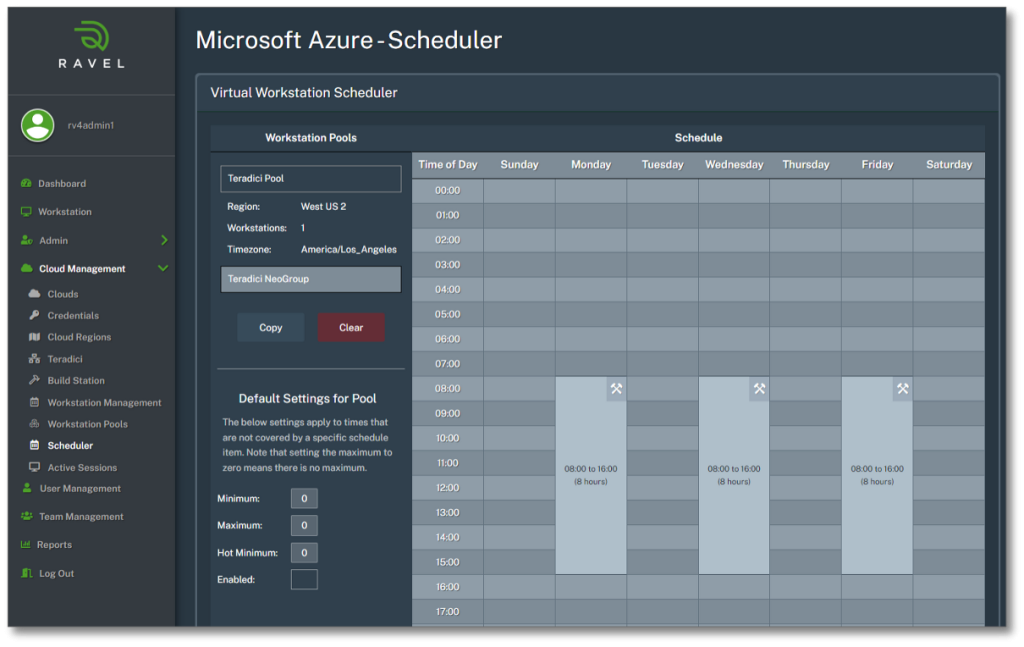This screenshot has width=1024, height=647.
Task: Expand the Admin submenu chevron
Action: 164,240
